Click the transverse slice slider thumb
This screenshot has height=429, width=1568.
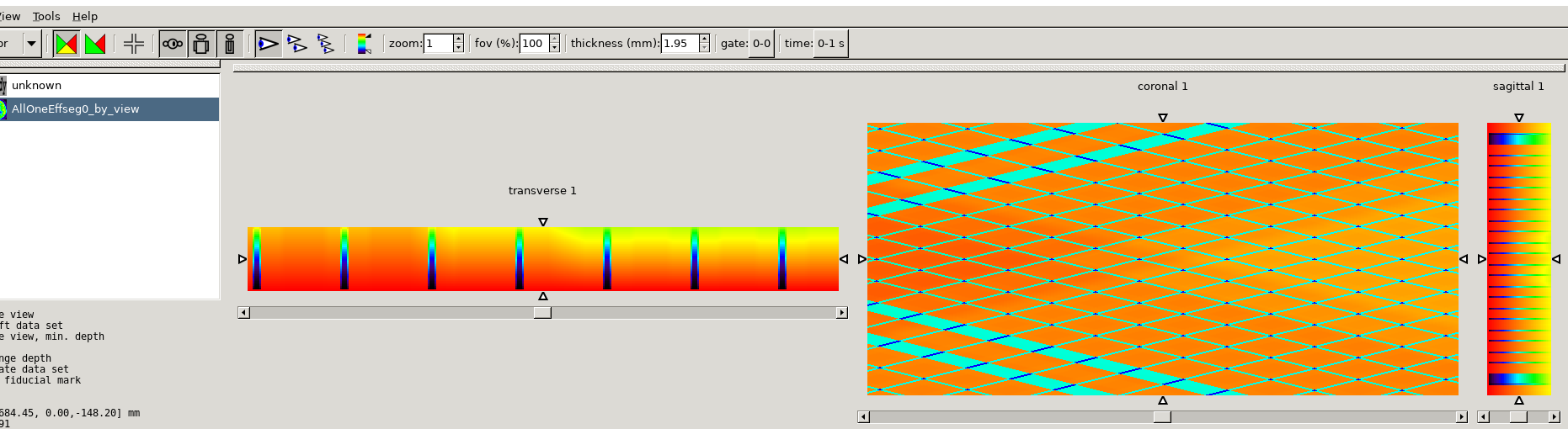(543, 313)
